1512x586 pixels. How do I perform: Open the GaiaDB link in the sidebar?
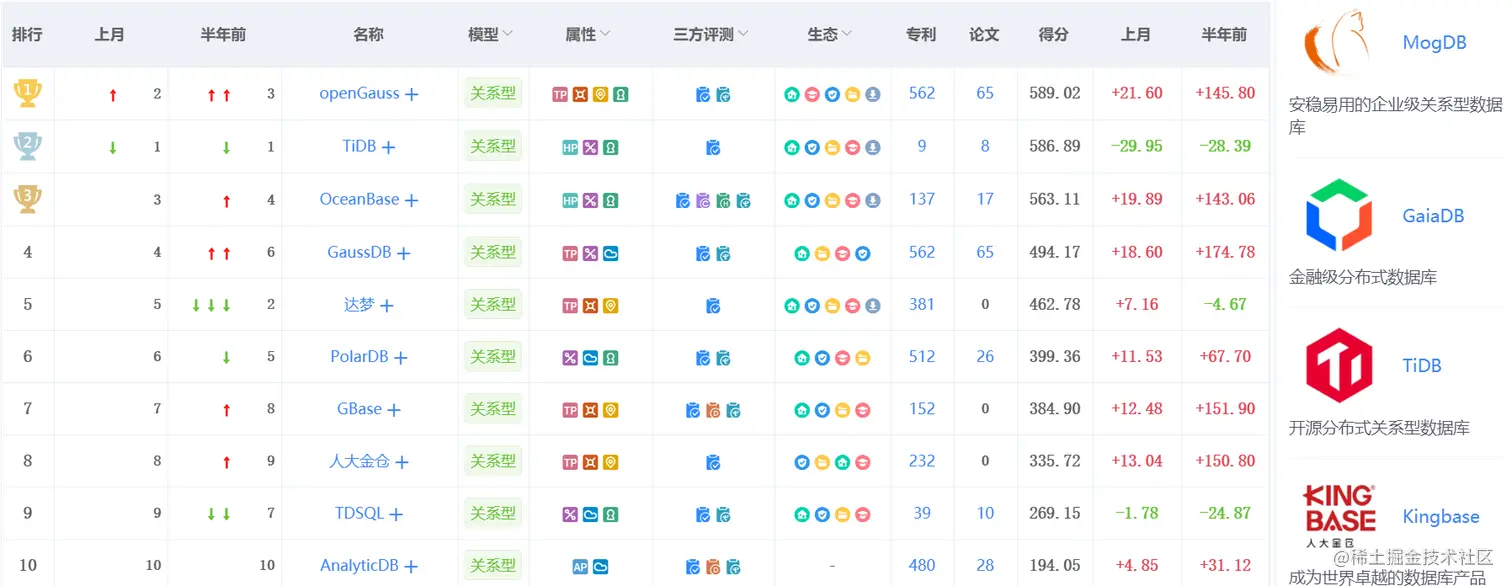pos(1433,215)
